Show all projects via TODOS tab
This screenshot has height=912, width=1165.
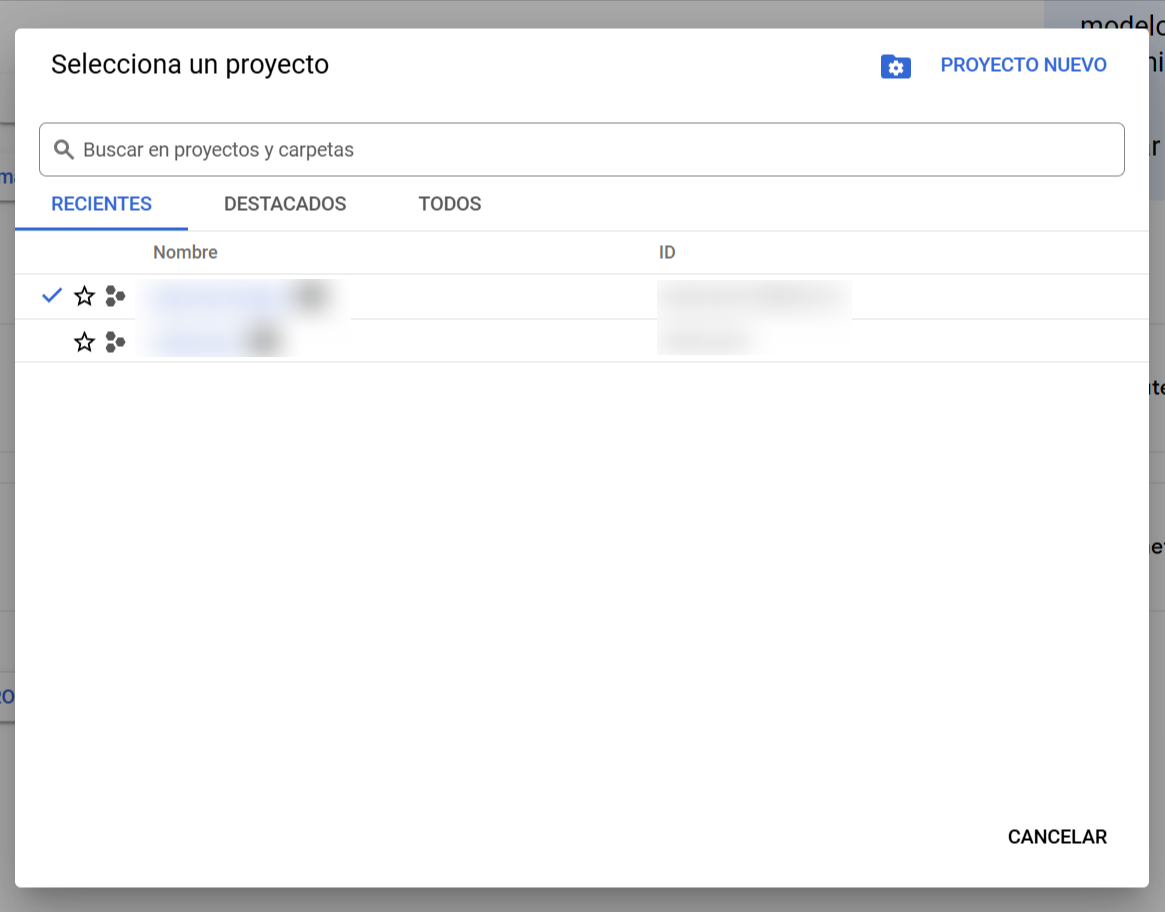[x=449, y=204]
